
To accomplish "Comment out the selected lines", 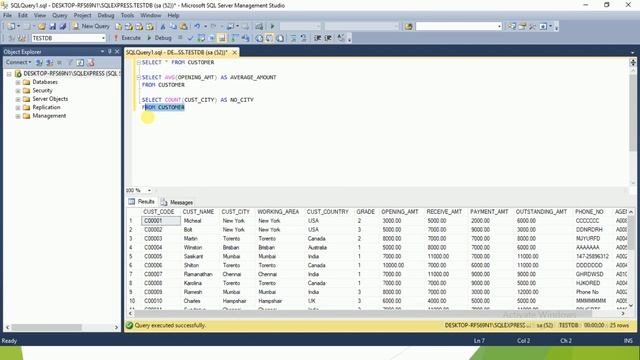I will click(x=293, y=38).
